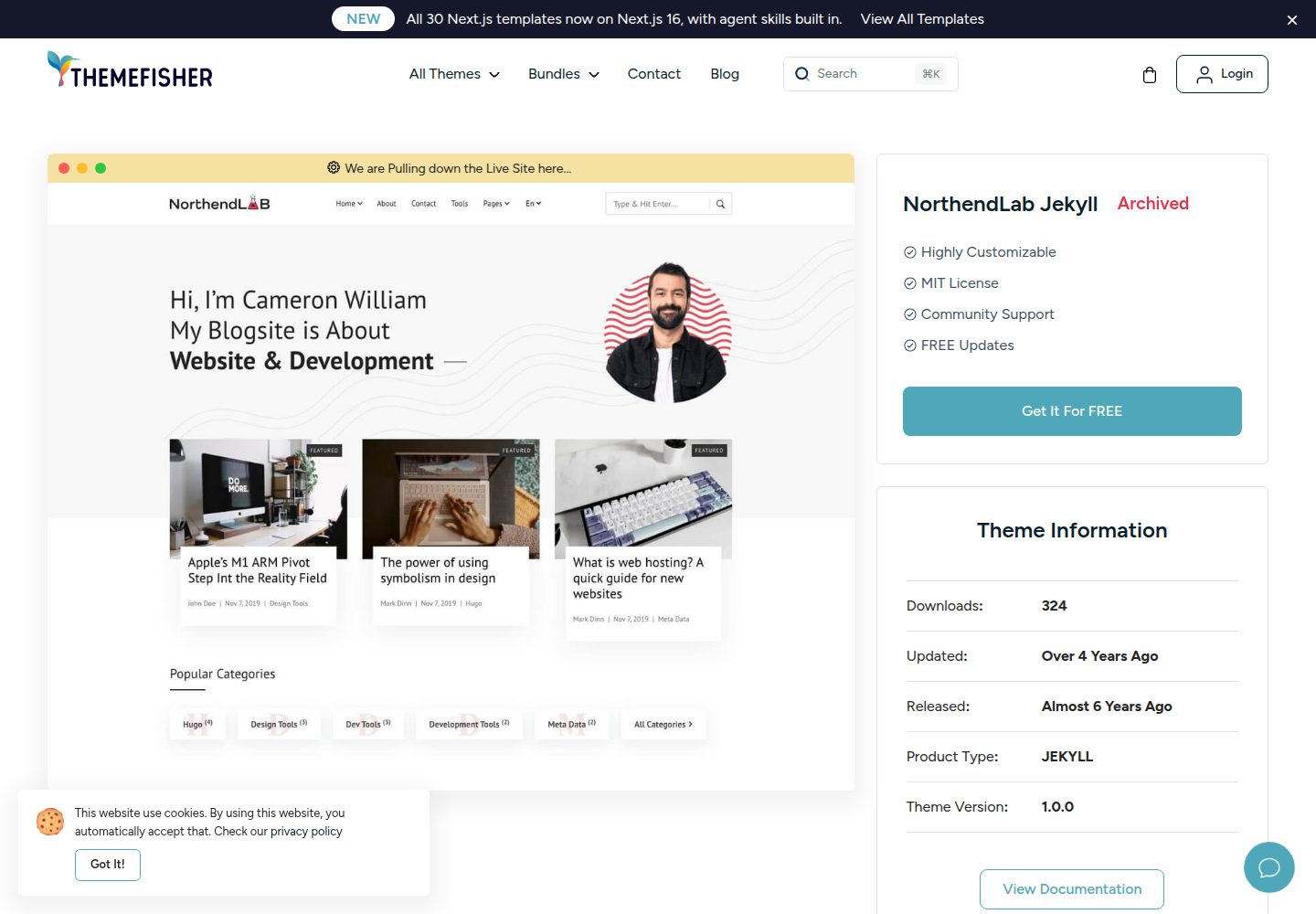The image size is (1316, 914).
Task: Expand the All Themes dropdown
Action: pos(454,74)
